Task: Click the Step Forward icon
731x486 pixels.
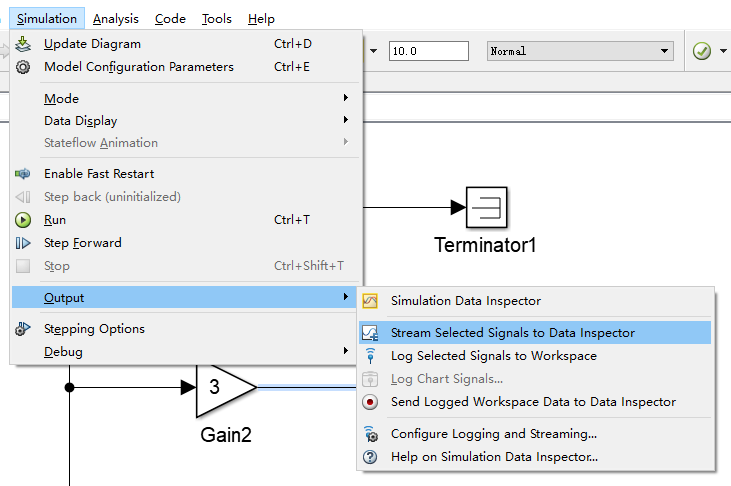Action: (x=24, y=243)
